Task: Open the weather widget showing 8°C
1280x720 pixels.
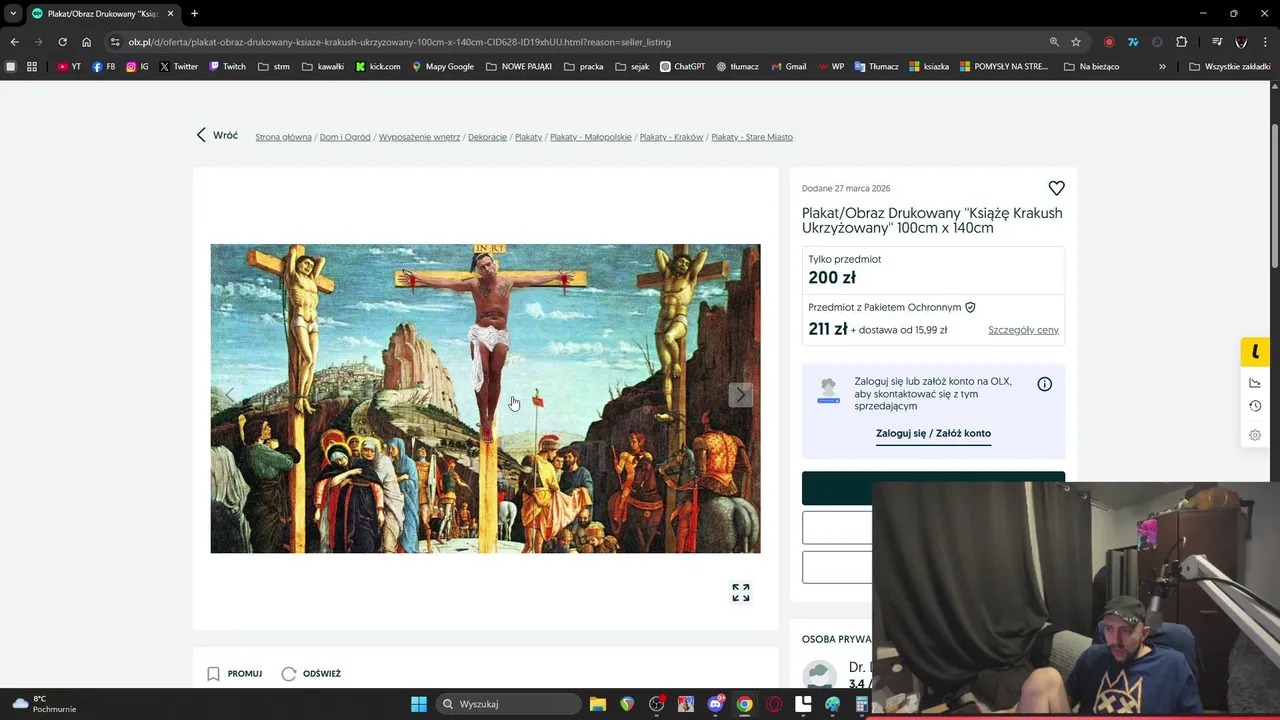Action: [x=44, y=704]
